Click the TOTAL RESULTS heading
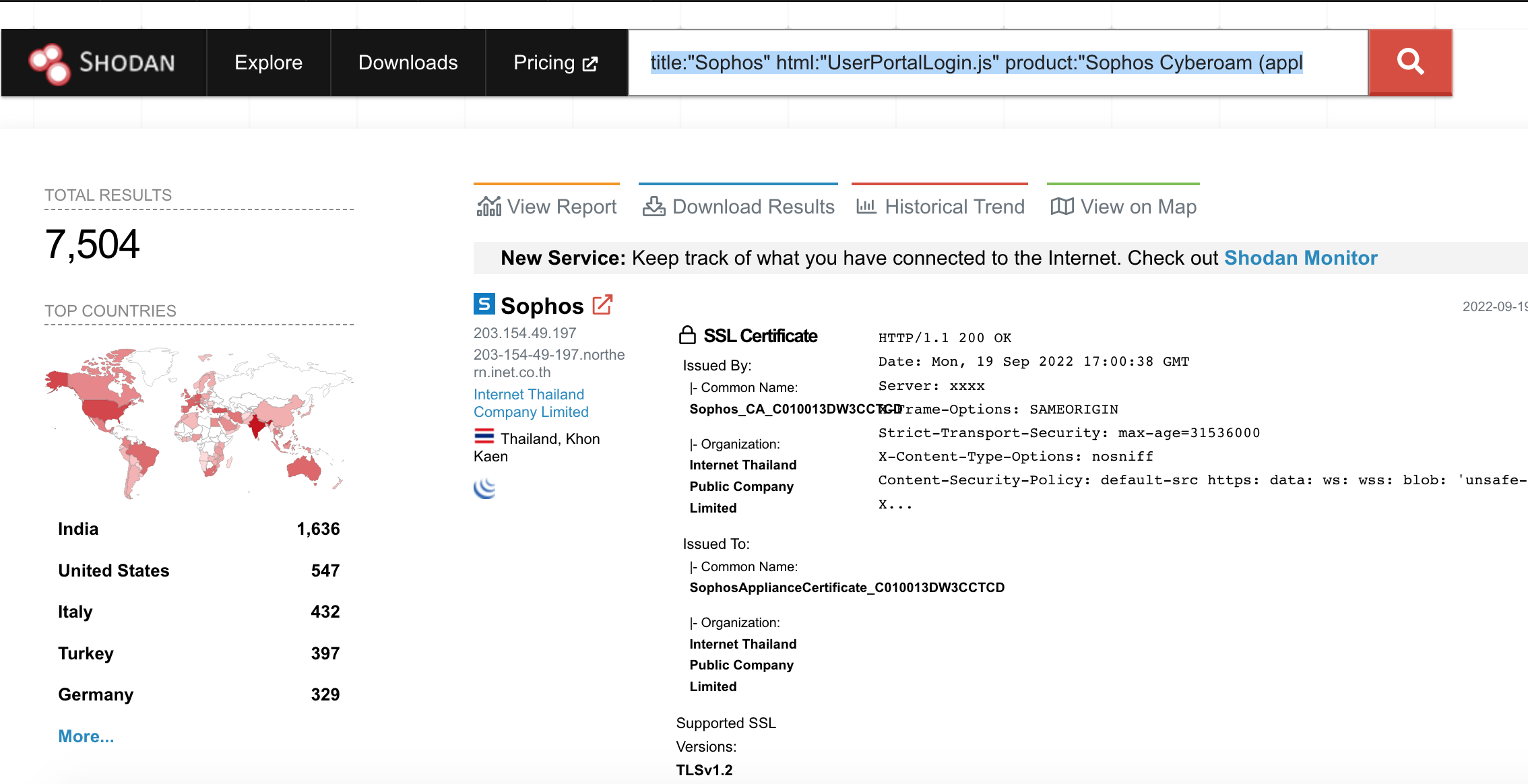Image resolution: width=1528 pixels, height=784 pixels. (108, 195)
